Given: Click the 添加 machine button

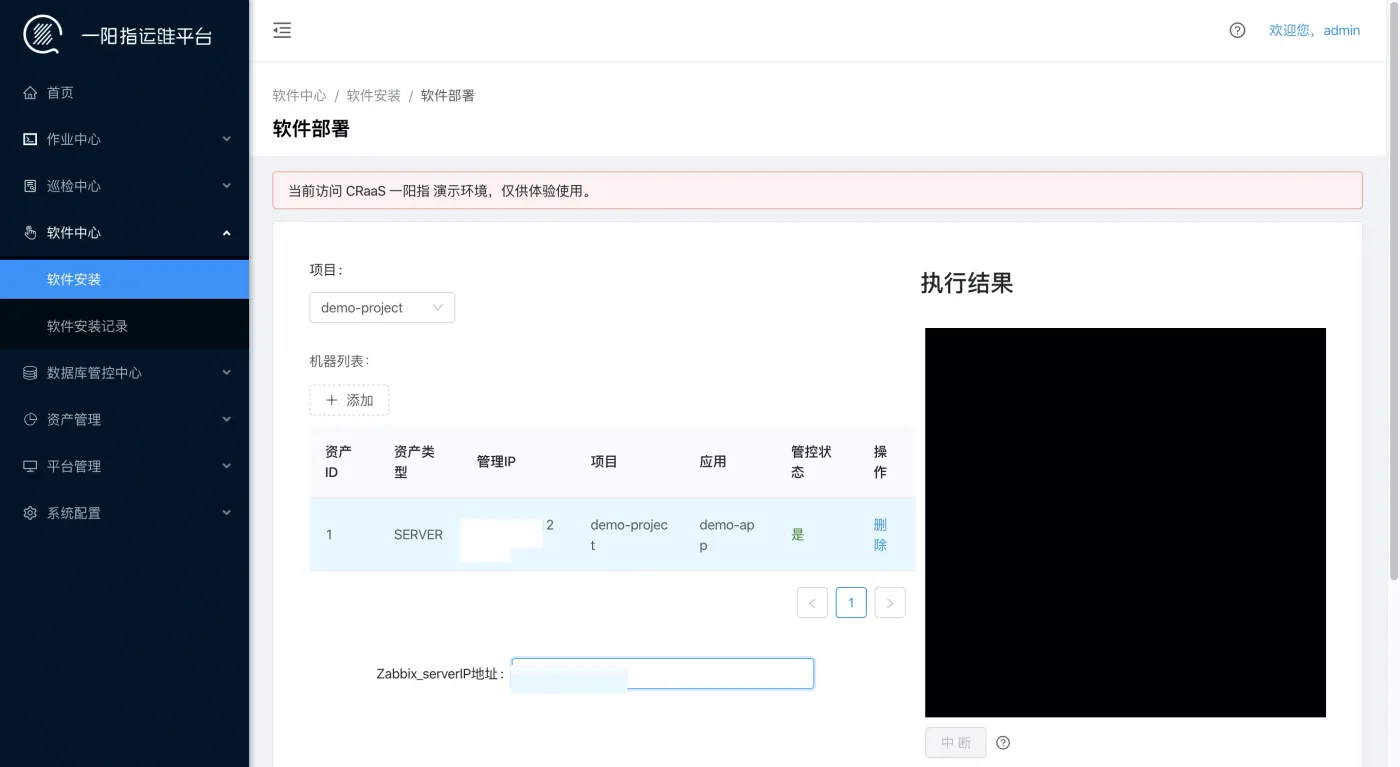Looking at the screenshot, I should [x=349, y=400].
